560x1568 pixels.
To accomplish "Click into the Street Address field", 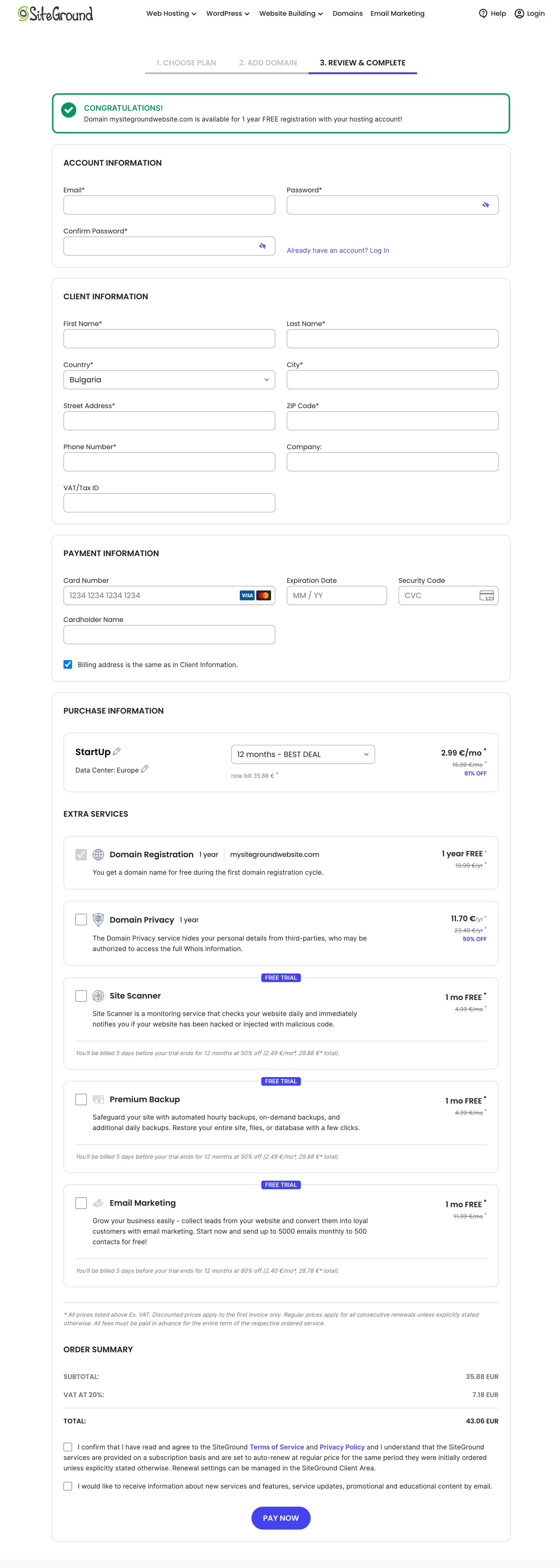I will coord(169,421).
